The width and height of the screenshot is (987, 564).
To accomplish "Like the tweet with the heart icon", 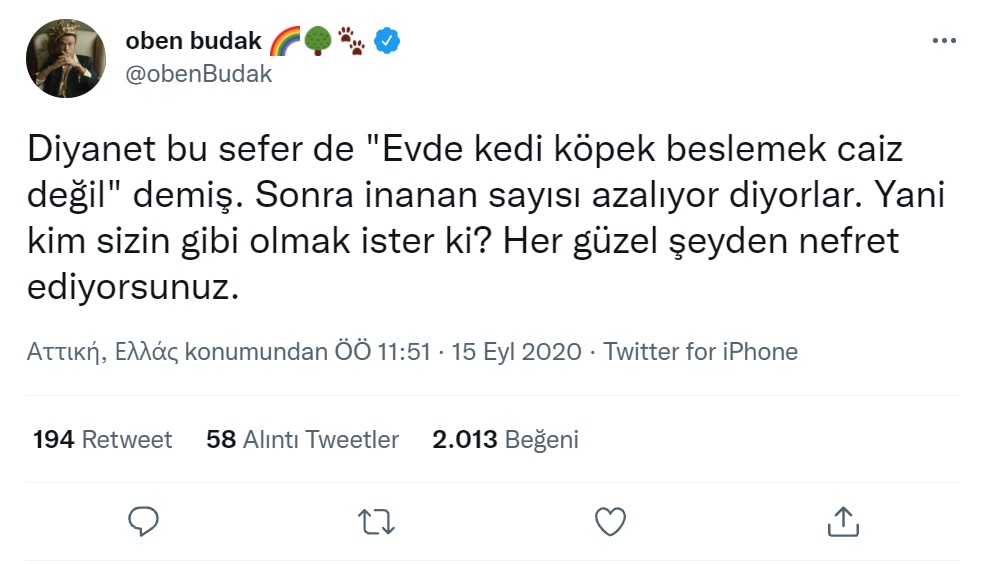I will tap(610, 520).
